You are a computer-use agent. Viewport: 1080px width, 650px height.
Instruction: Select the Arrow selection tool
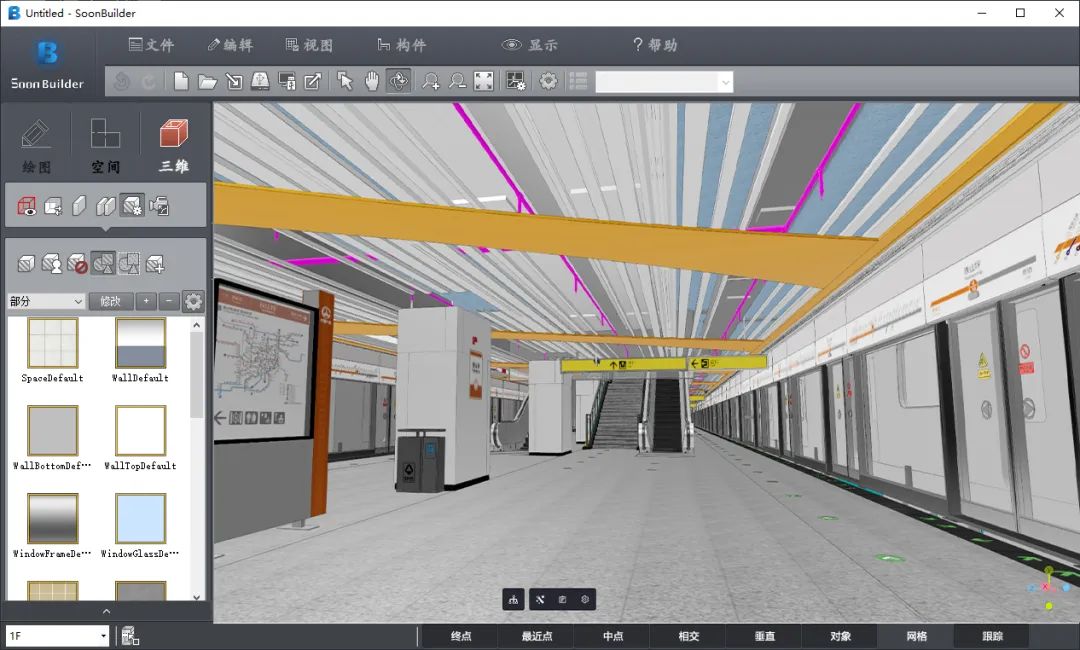pyautogui.click(x=346, y=80)
